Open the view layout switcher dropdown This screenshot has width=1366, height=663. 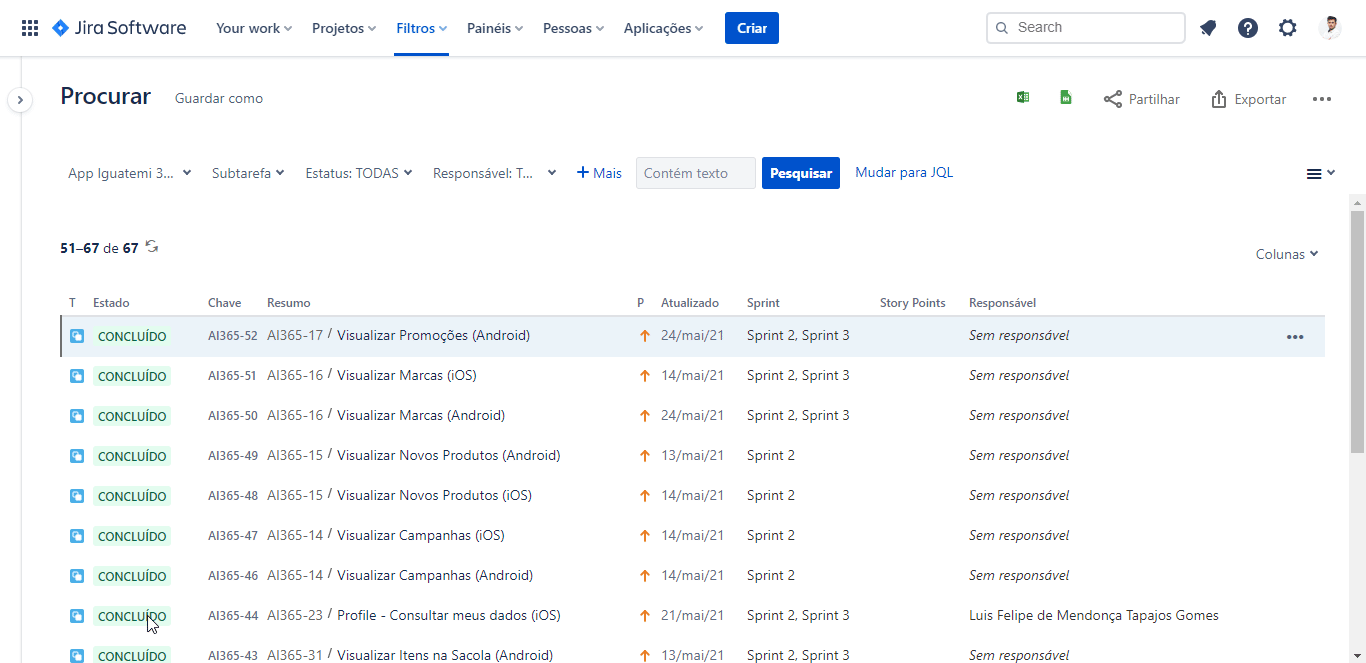(1321, 173)
